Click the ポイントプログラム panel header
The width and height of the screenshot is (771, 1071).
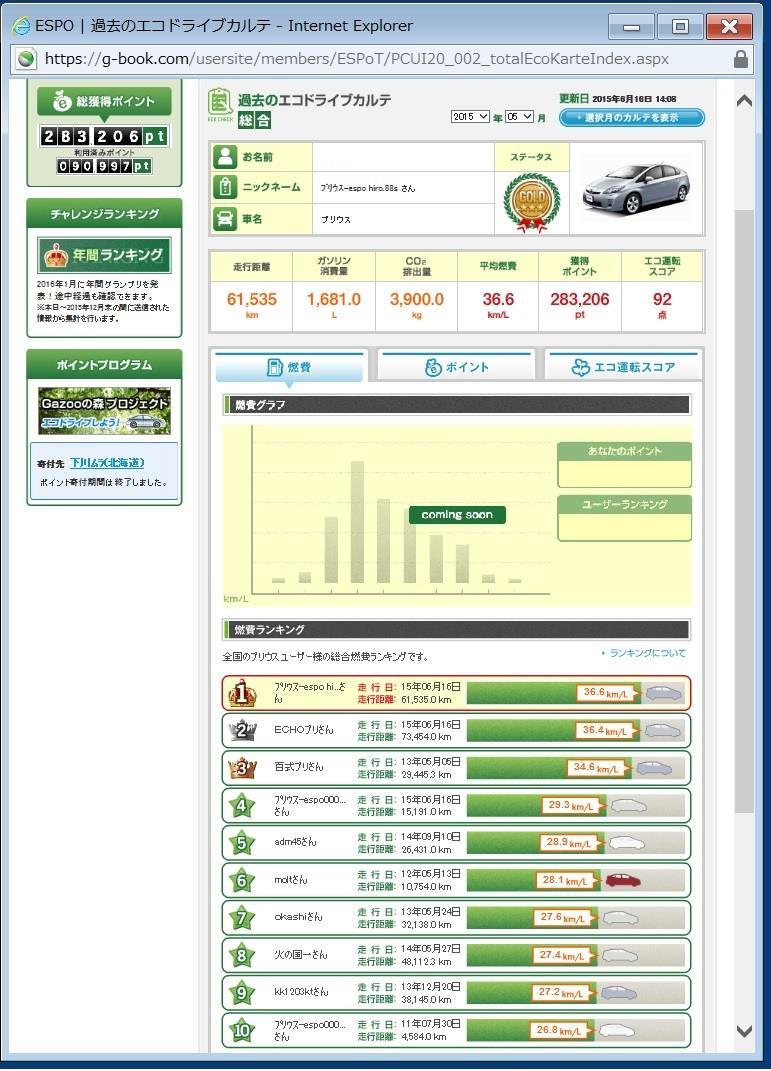pos(104,365)
